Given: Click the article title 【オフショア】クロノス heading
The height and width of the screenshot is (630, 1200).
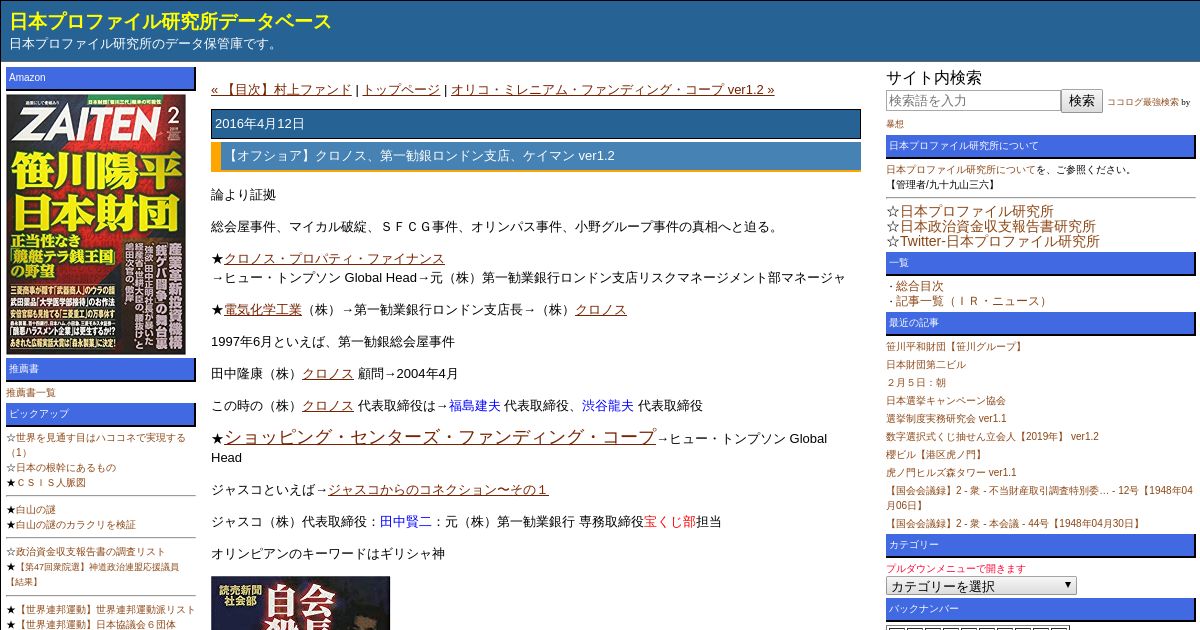Looking at the screenshot, I should (x=420, y=156).
